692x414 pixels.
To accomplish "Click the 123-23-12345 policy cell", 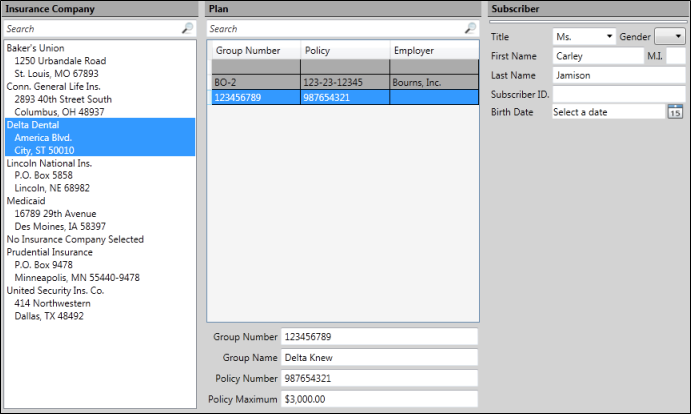I will (x=345, y=83).
